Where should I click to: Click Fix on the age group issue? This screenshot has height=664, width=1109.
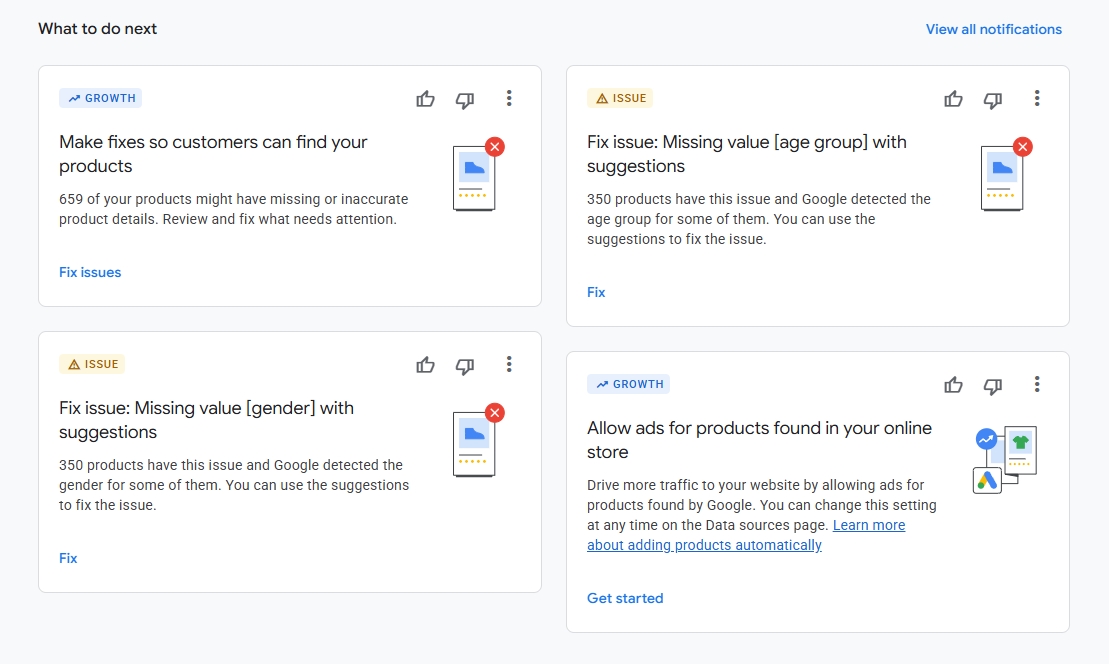[596, 291]
